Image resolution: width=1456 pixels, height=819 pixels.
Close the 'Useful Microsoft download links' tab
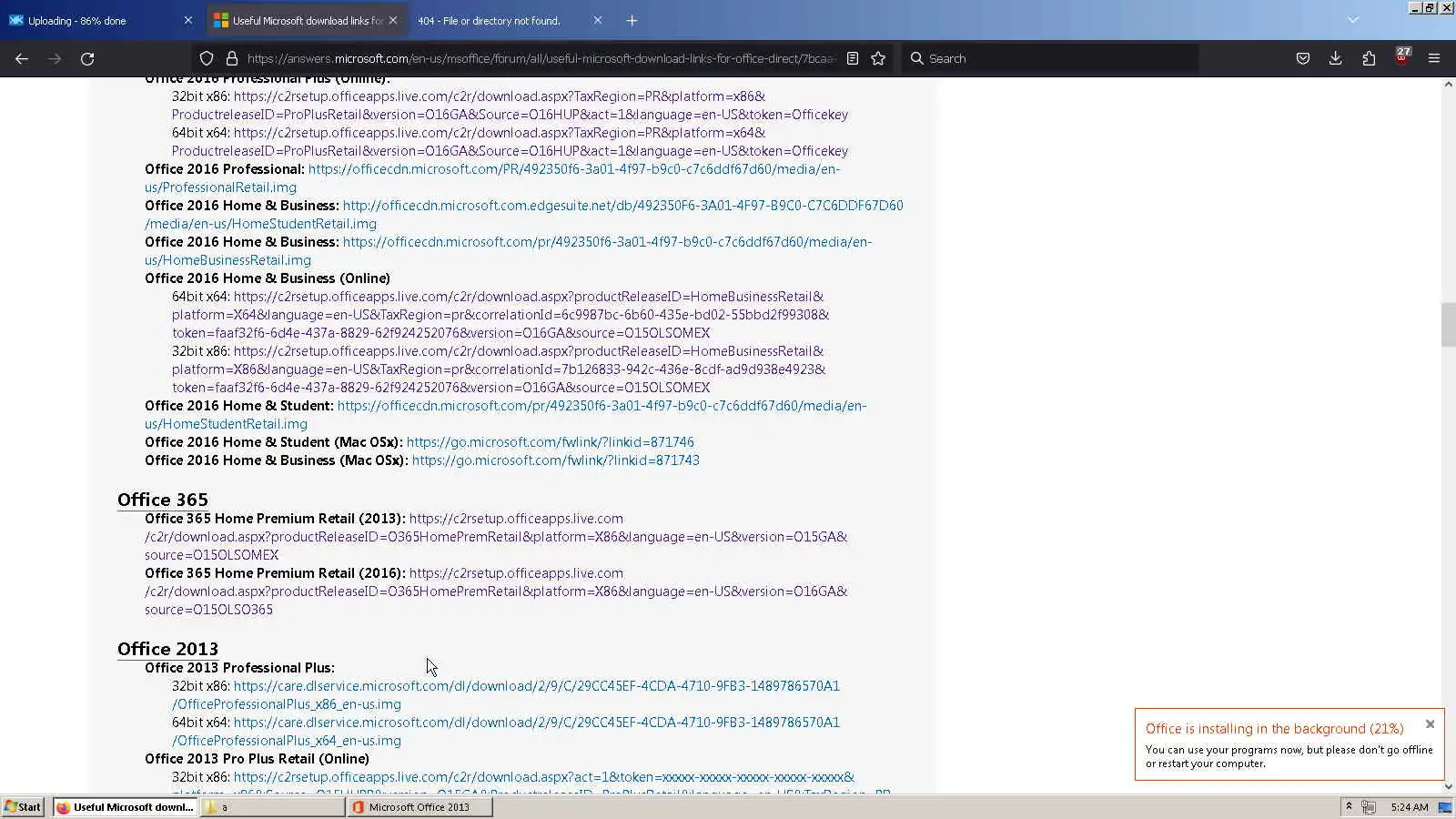coord(393,20)
